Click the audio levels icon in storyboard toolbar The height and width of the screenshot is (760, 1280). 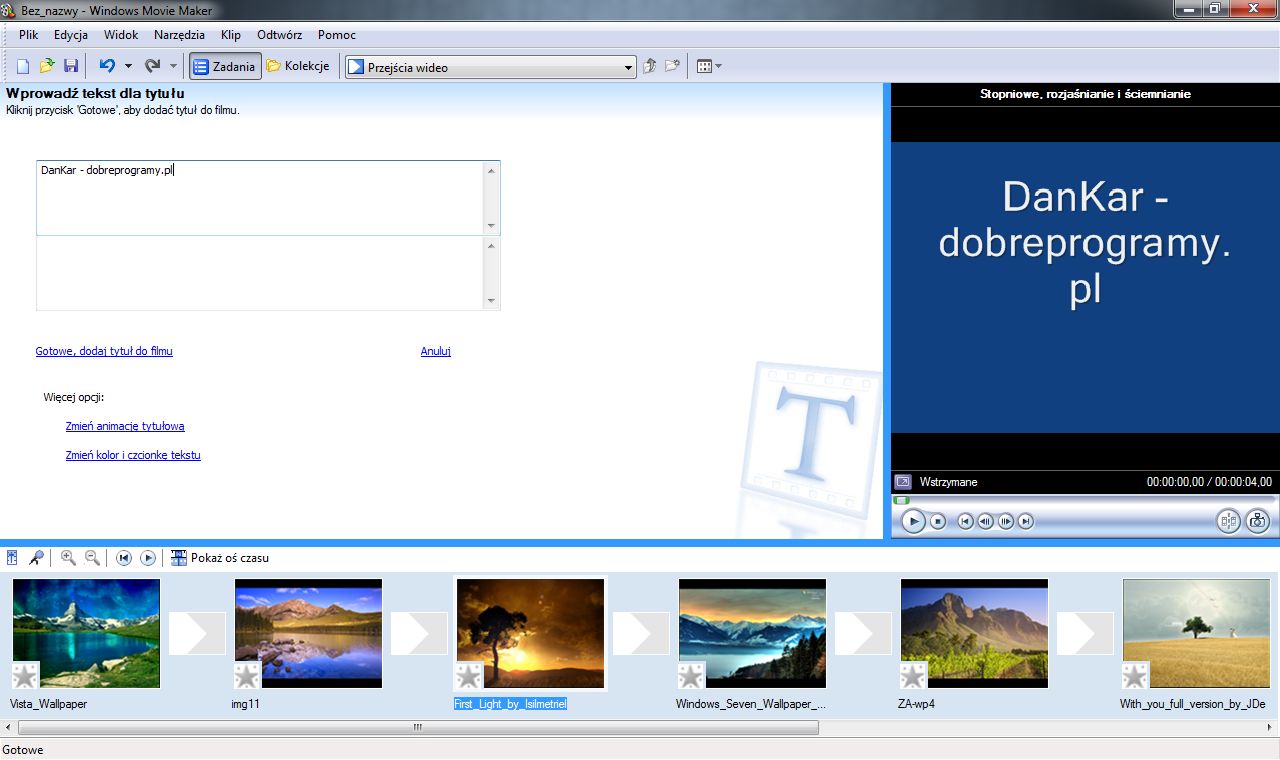tap(12, 558)
